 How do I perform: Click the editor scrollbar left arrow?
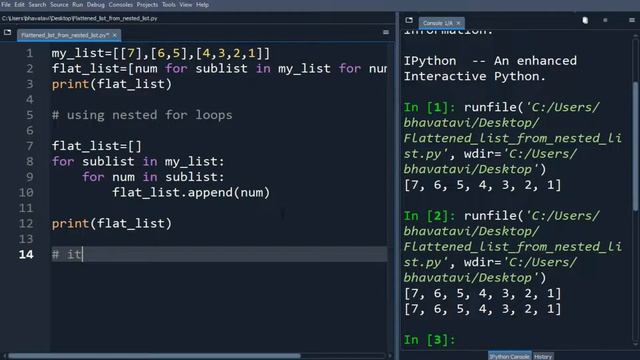coord(4,356)
